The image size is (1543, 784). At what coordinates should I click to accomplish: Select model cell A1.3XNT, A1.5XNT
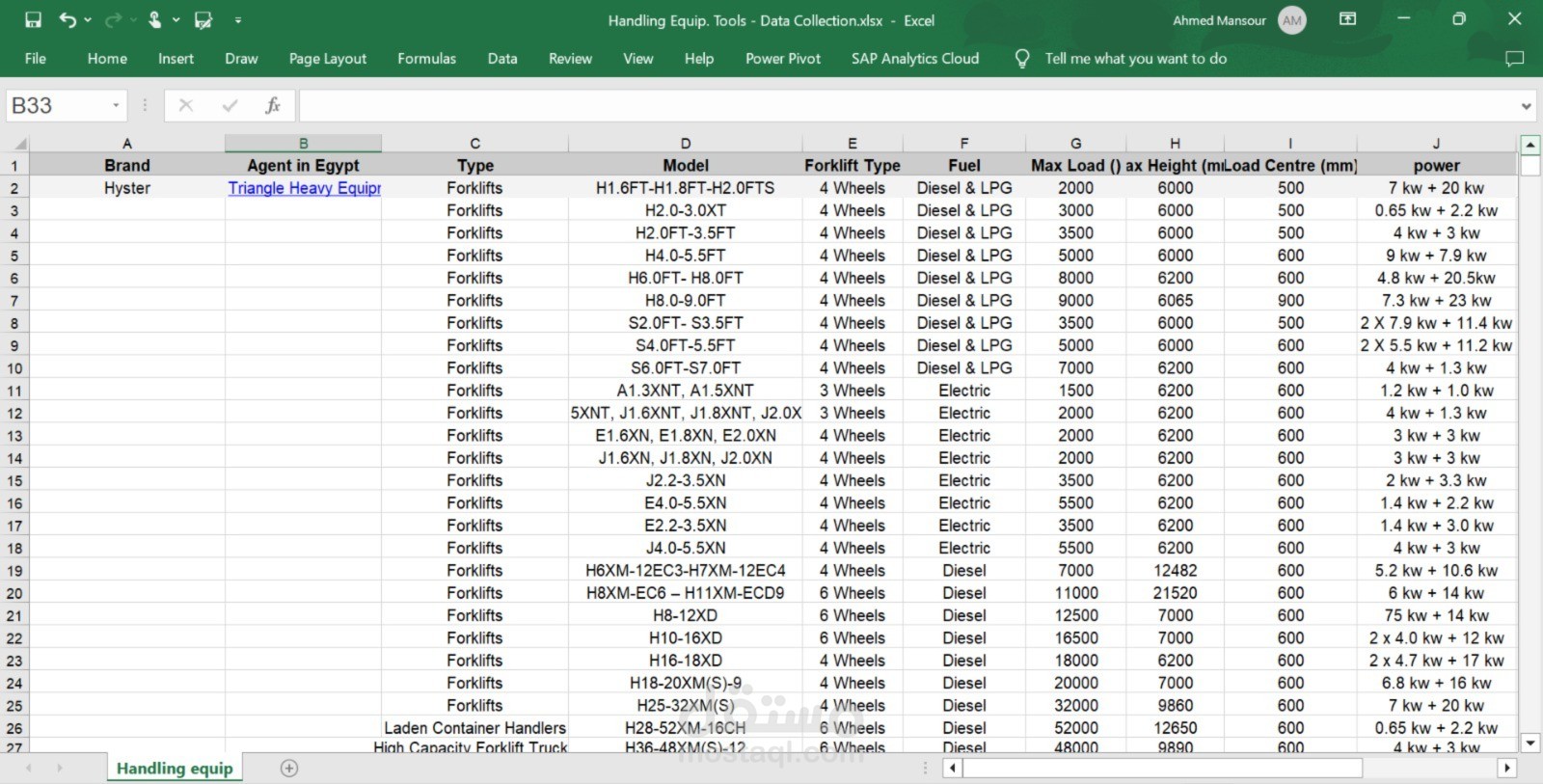686,391
